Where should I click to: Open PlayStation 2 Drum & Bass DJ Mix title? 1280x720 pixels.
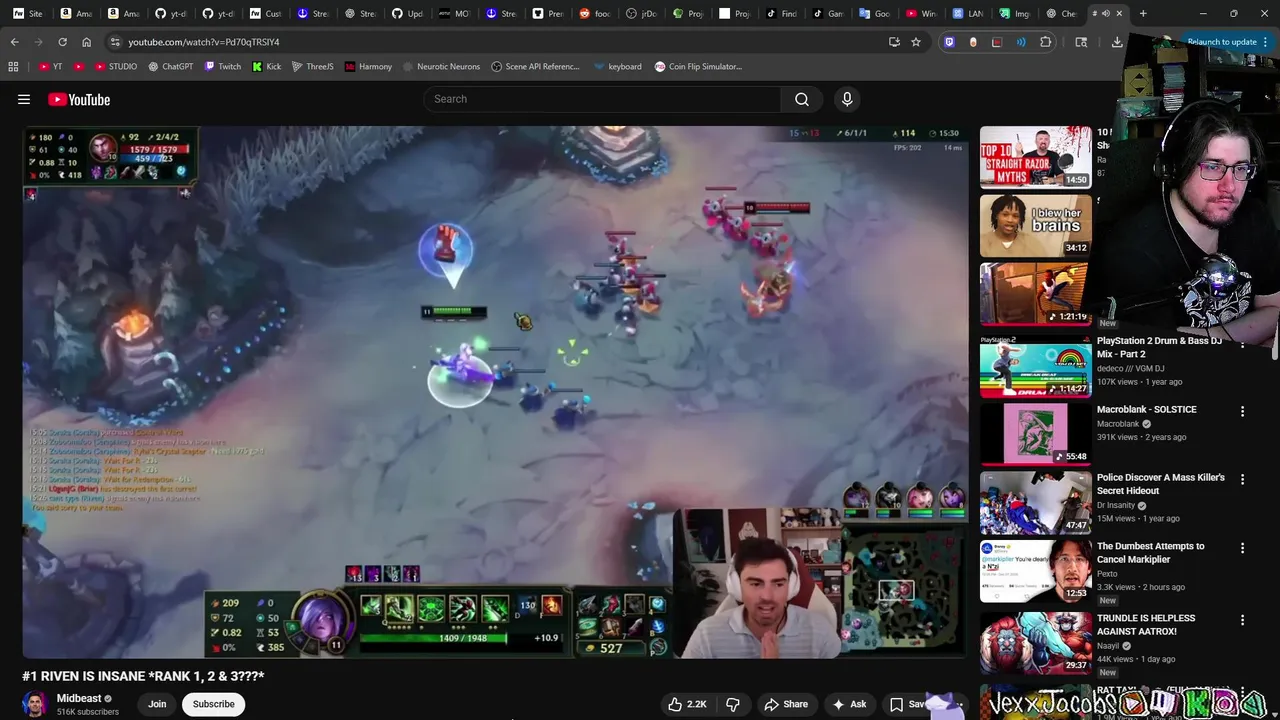[x=1159, y=347]
